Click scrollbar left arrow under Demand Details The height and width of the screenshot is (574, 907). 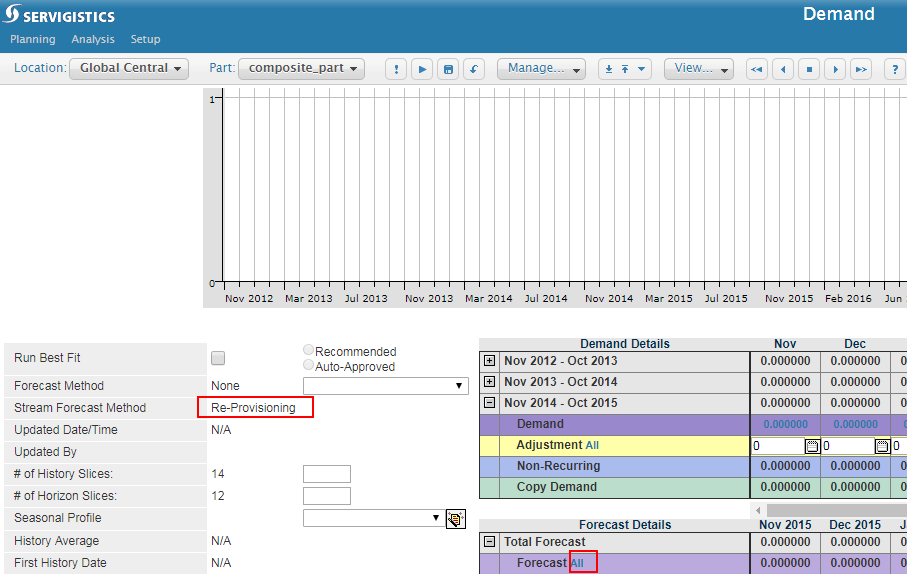[x=758, y=510]
